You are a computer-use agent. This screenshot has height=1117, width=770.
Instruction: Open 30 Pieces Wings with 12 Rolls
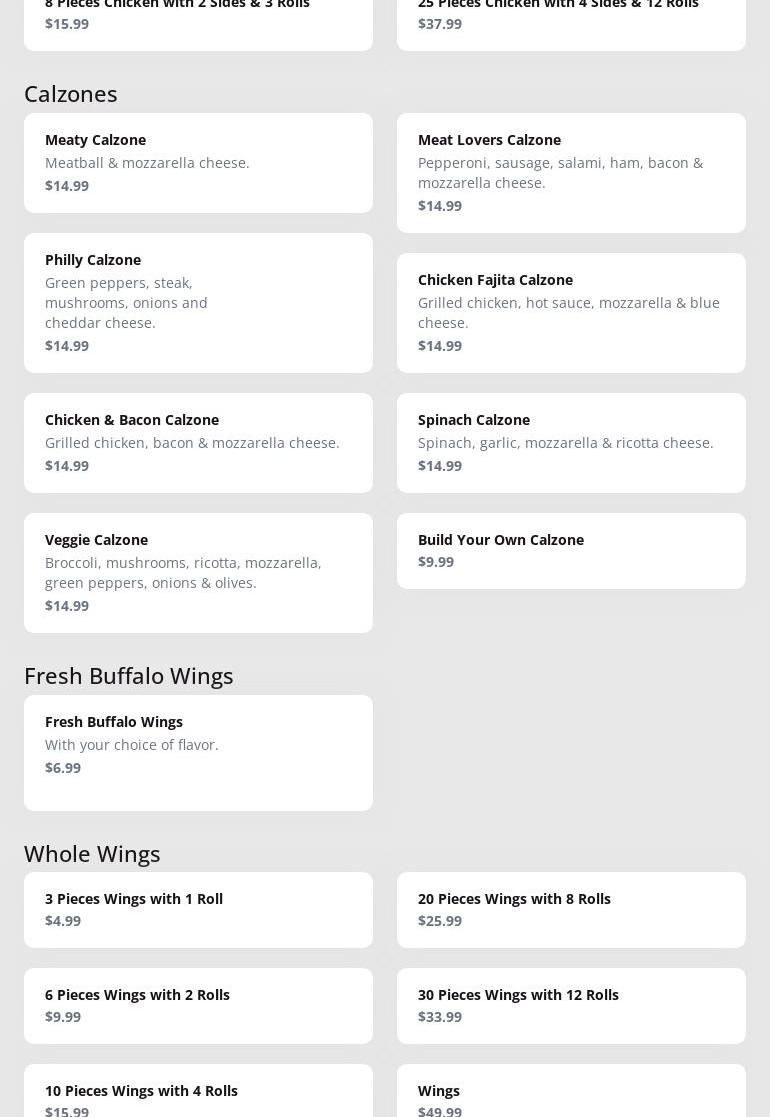pyautogui.click(x=571, y=1005)
